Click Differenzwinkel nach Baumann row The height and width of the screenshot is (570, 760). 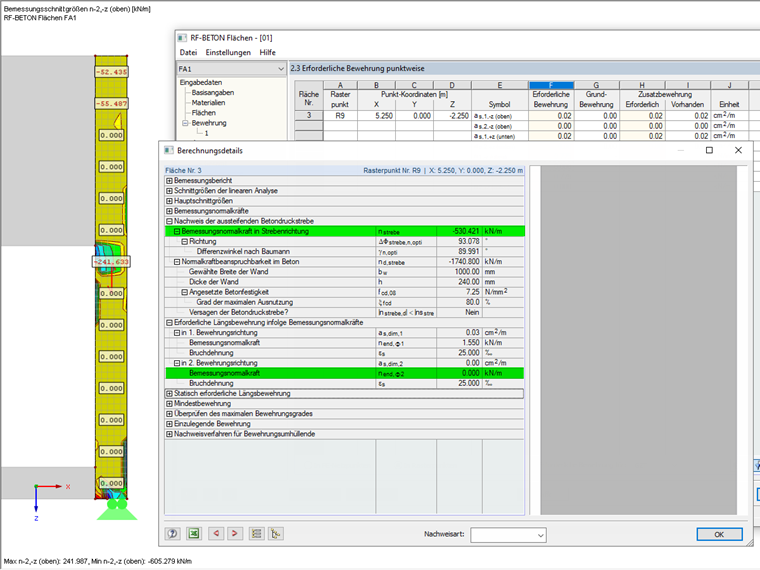344,252
